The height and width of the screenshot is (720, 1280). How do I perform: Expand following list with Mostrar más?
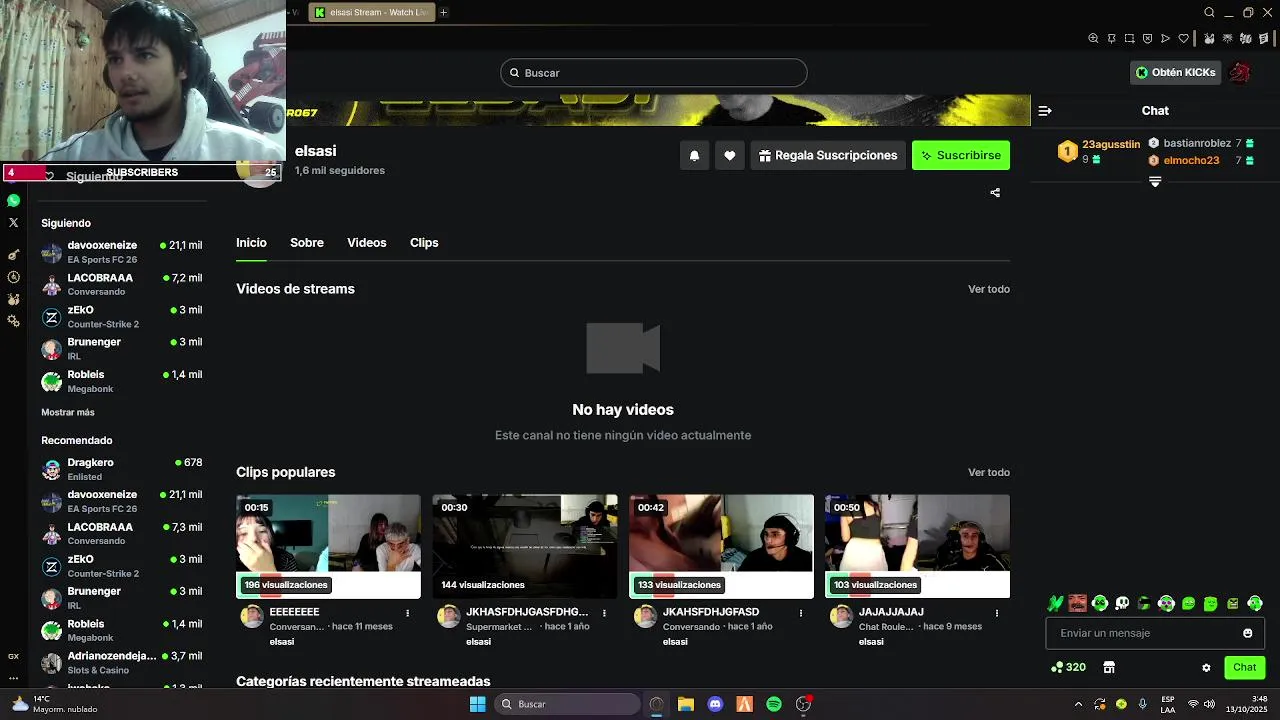click(x=68, y=412)
